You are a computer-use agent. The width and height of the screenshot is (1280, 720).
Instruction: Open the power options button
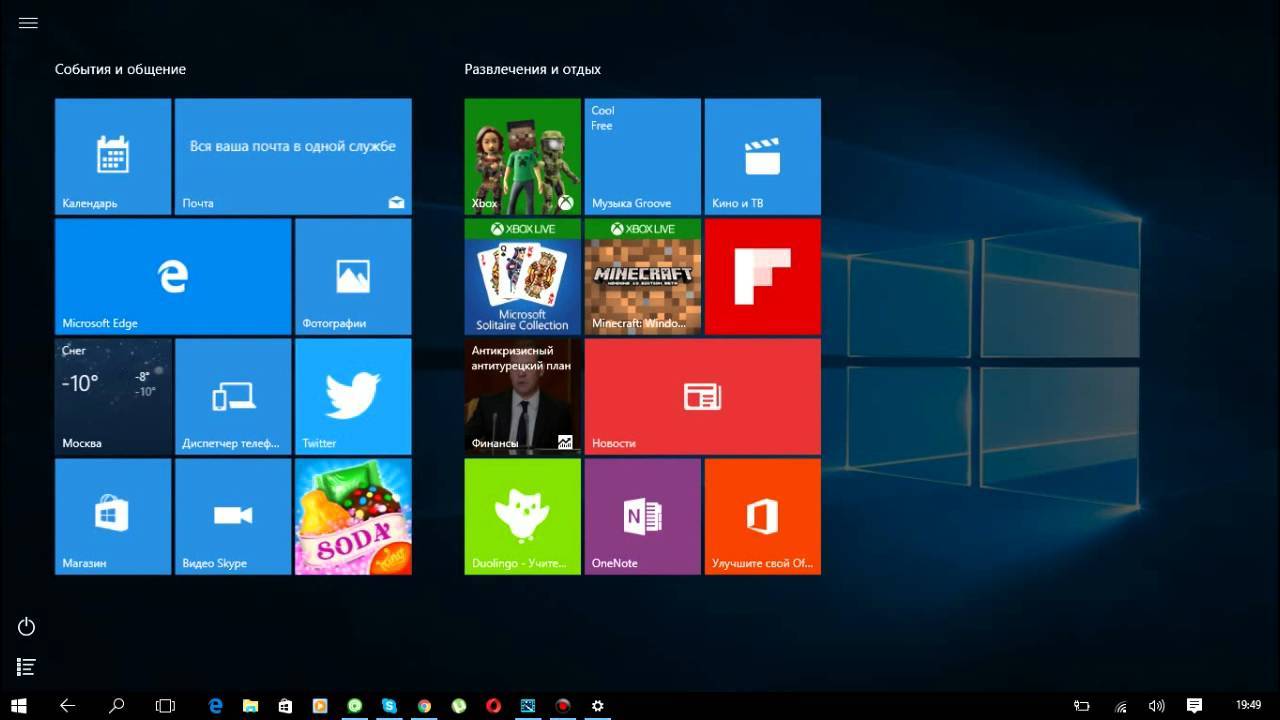[27, 627]
